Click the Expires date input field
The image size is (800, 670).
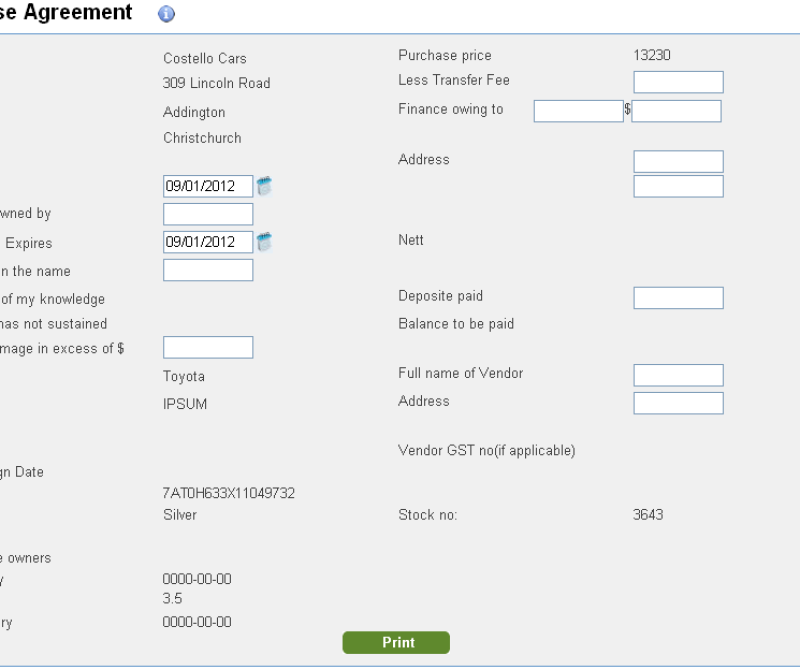point(208,242)
